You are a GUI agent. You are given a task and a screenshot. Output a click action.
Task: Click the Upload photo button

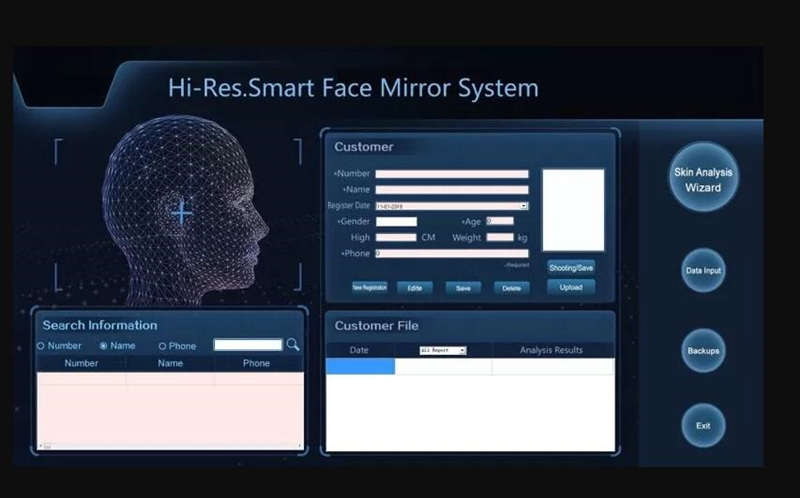[571, 287]
